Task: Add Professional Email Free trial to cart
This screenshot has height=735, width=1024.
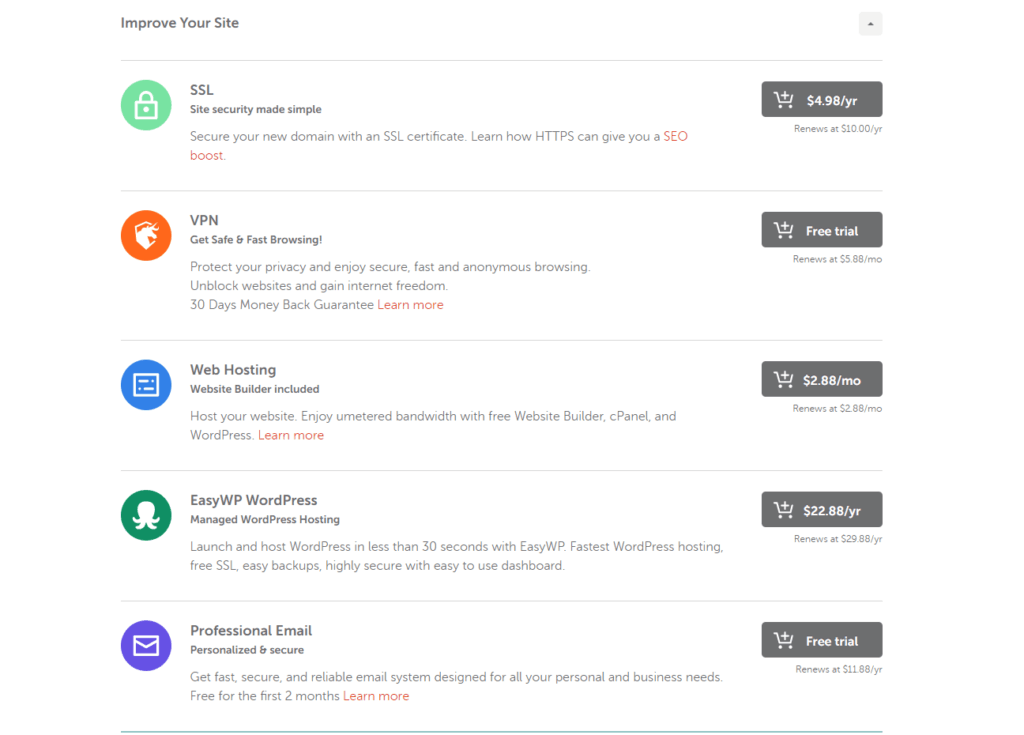Action: tap(821, 640)
